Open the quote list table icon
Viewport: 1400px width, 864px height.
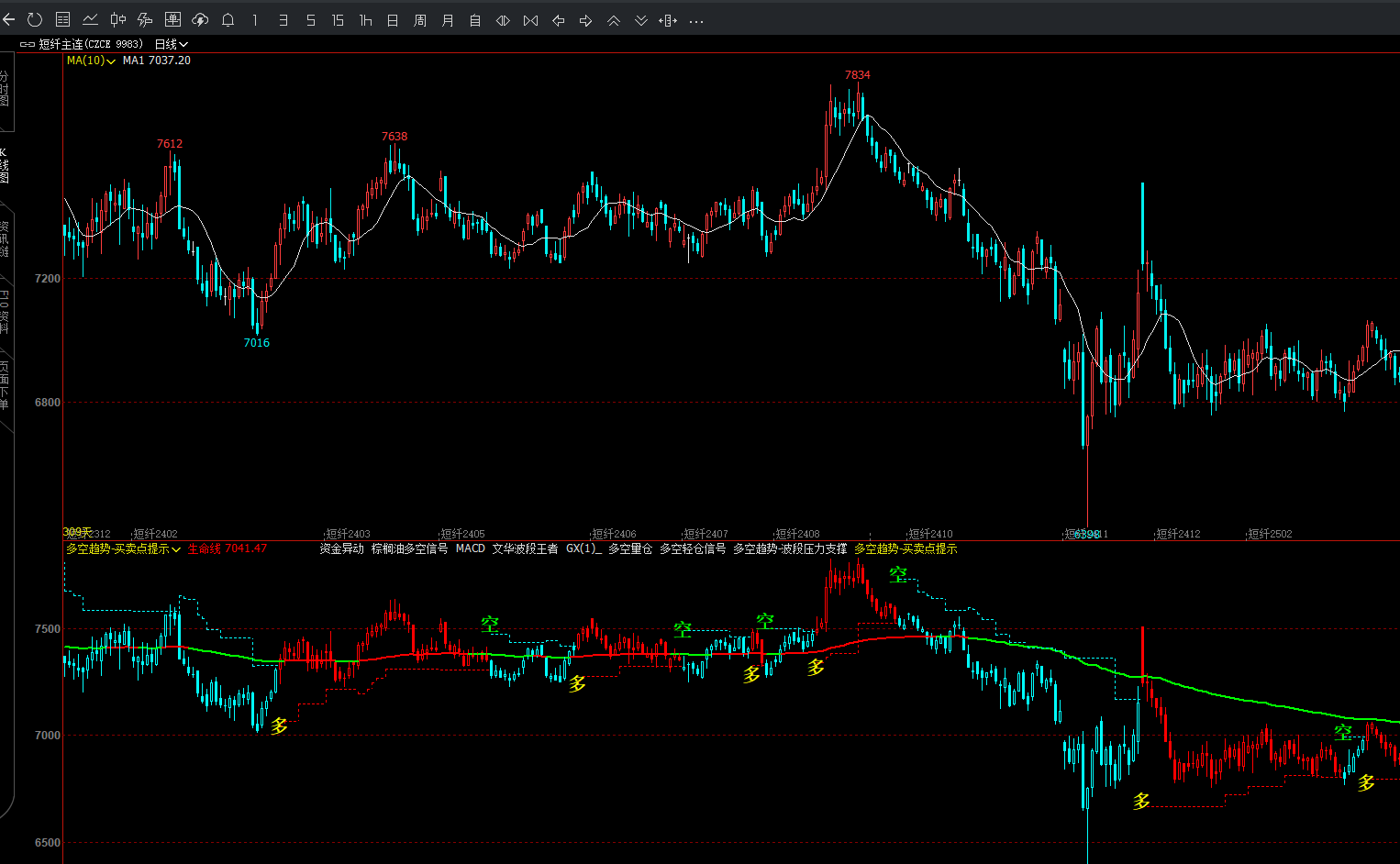[x=62, y=19]
